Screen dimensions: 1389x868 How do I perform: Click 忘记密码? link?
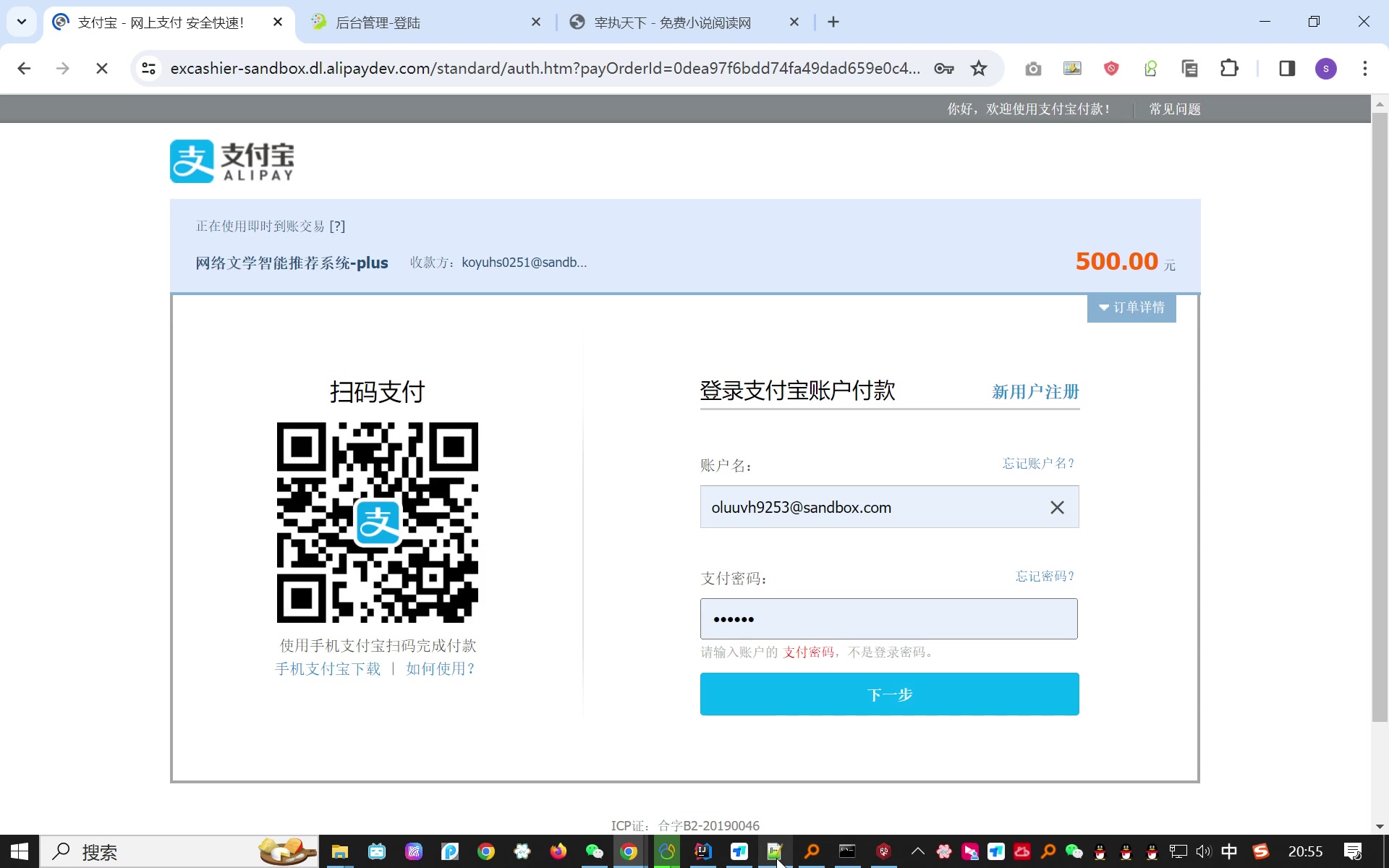point(1045,576)
